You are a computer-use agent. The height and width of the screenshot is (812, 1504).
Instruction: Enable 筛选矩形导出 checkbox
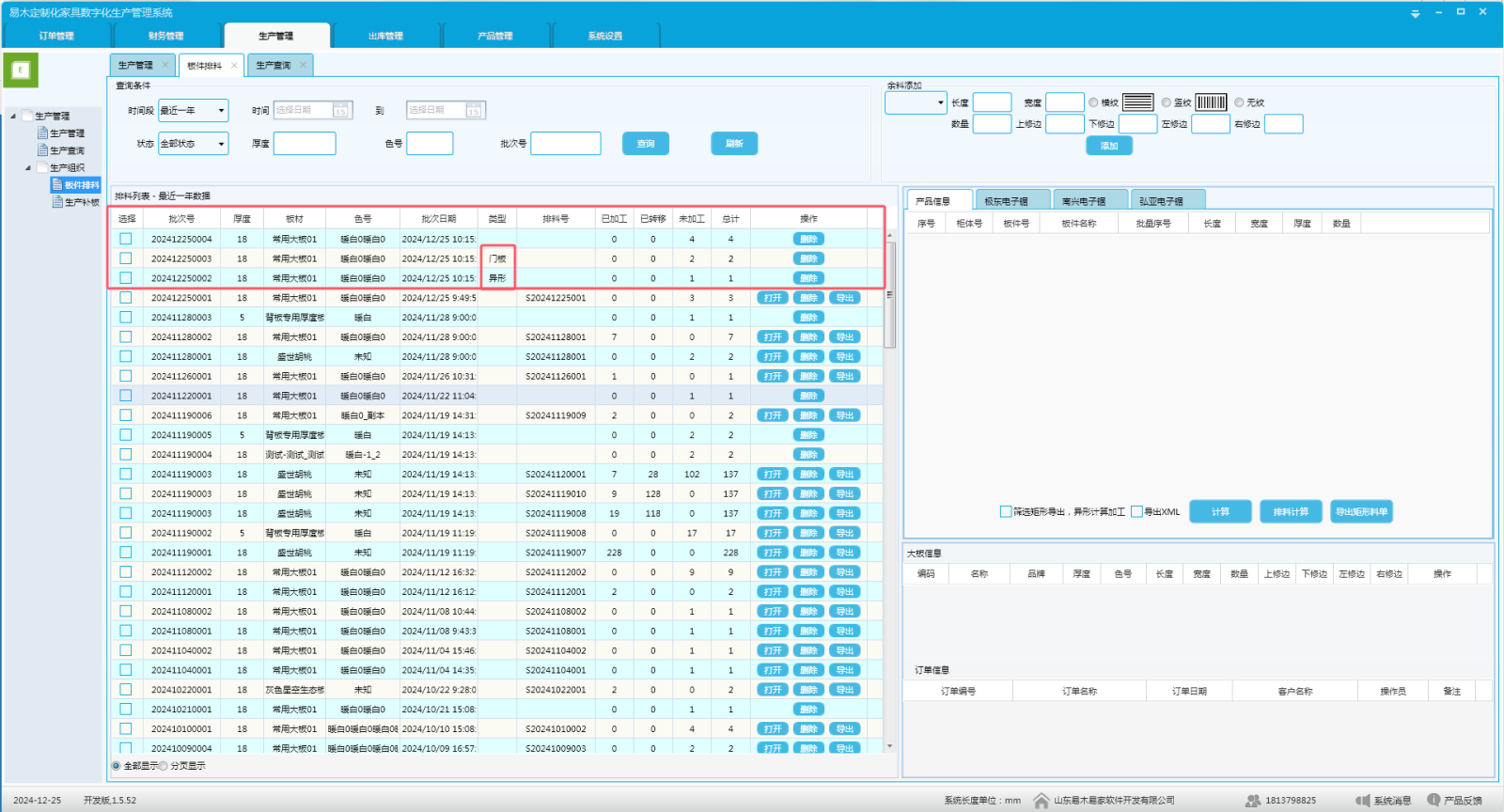coord(1006,511)
